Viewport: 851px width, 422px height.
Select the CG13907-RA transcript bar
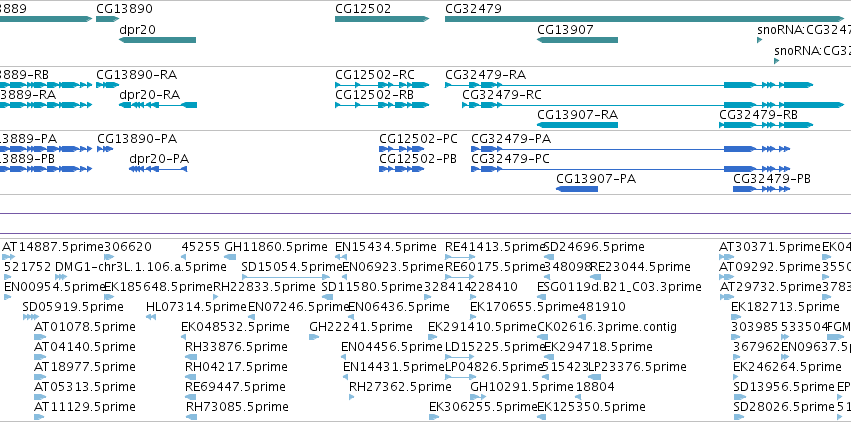pos(577,125)
